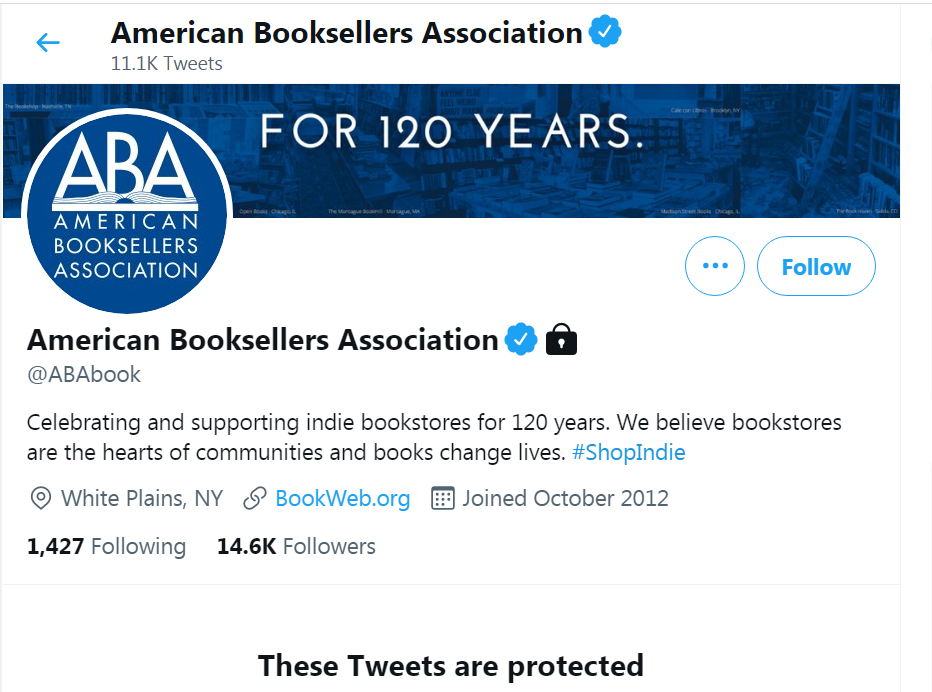The image size is (932, 692).
Task: Open the three-dot more options menu
Action: point(715,266)
